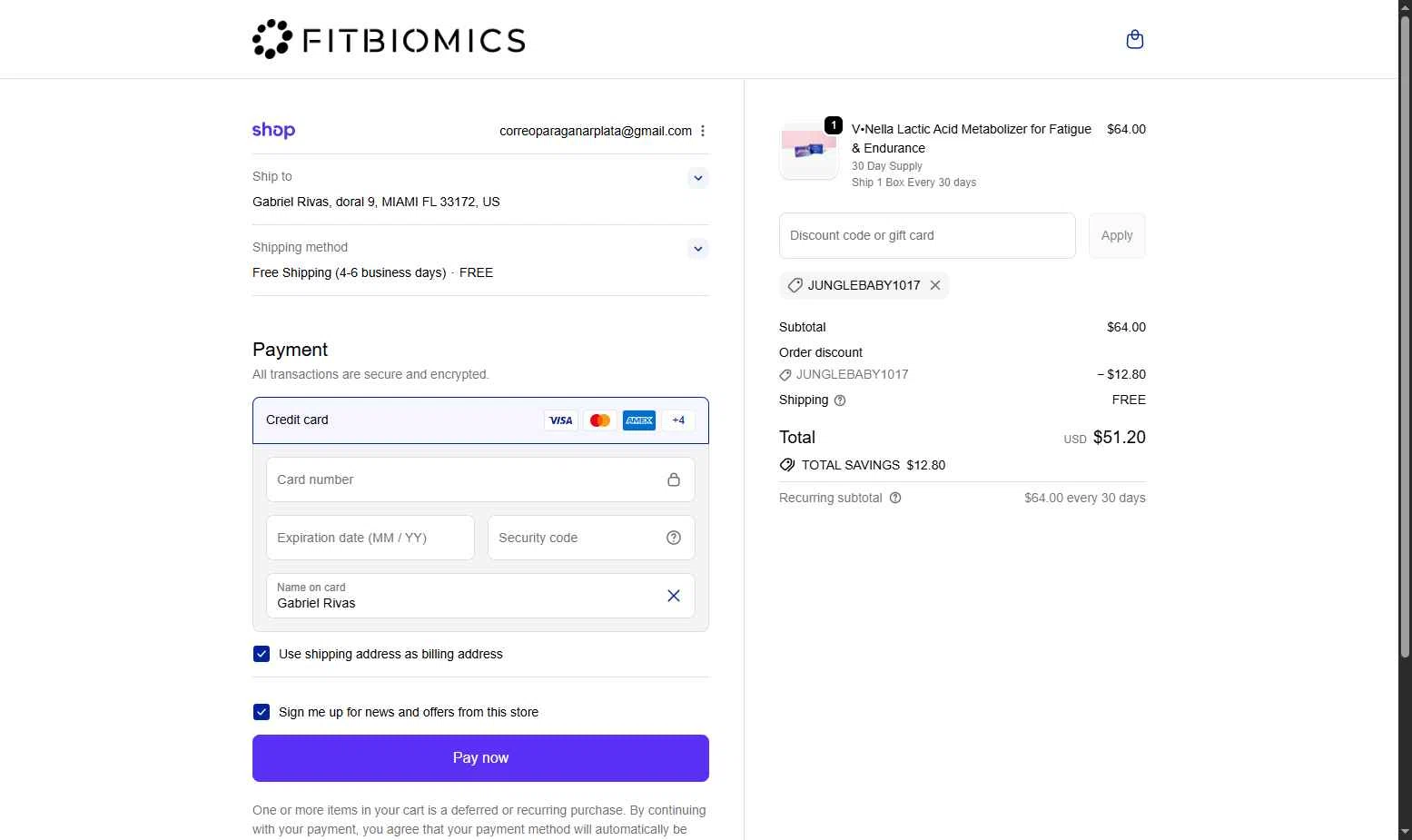Open the Shipping info help icon

[x=840, y=400]
